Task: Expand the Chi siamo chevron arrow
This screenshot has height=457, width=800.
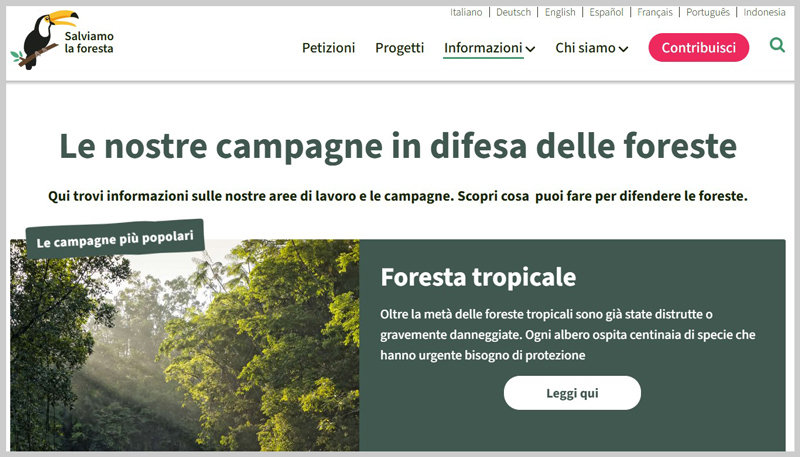Action: pyautogui.click(x=623, y=49)
